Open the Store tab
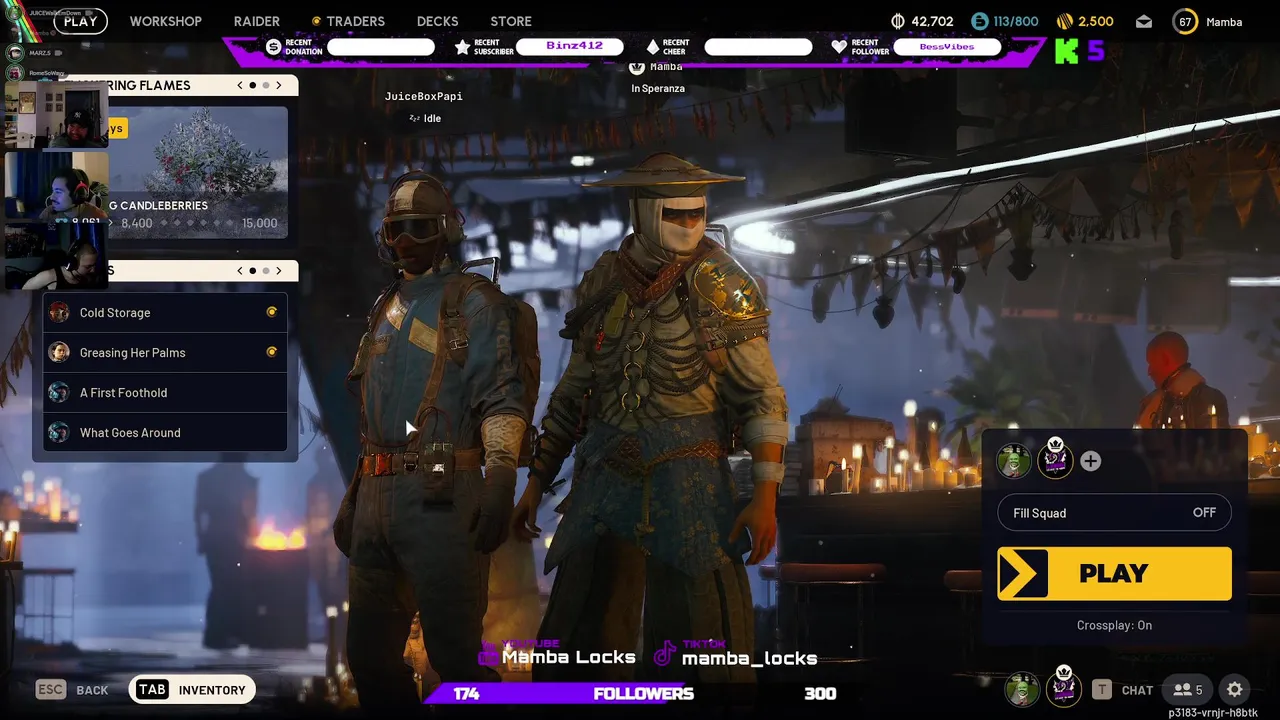This screenshot has height=720, width=1280. [511, 21]
